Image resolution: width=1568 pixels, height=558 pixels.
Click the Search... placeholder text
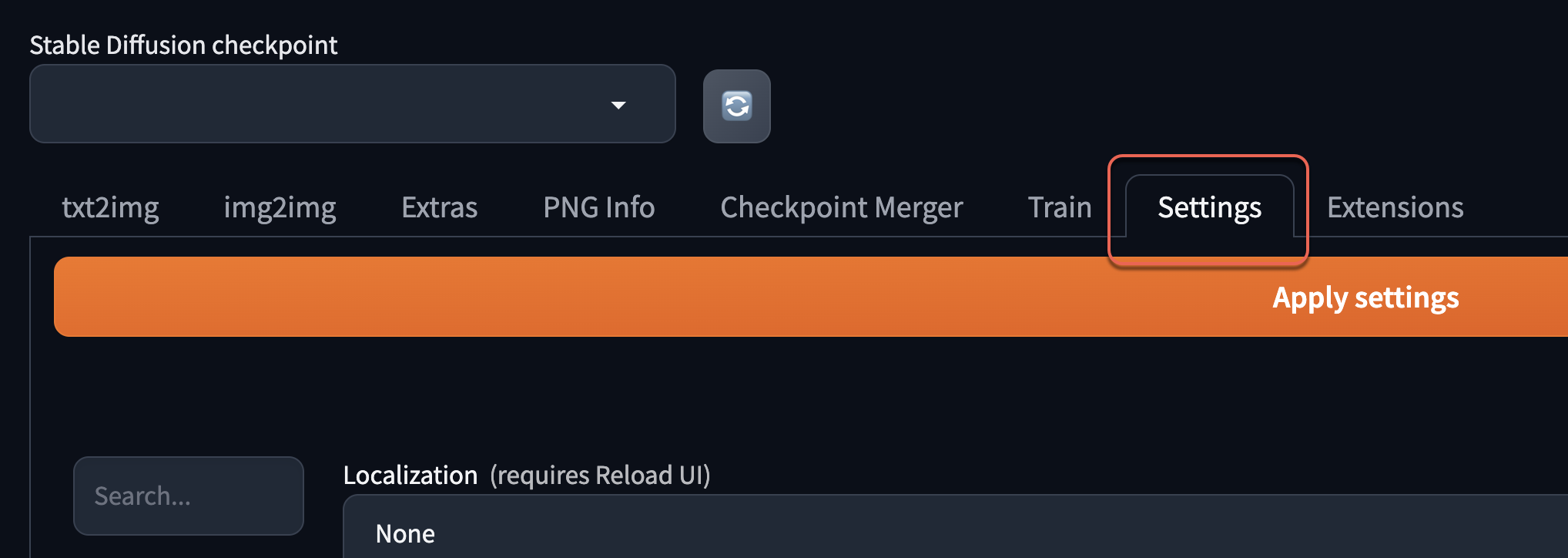pyautogui.click(x=142, y=496)
